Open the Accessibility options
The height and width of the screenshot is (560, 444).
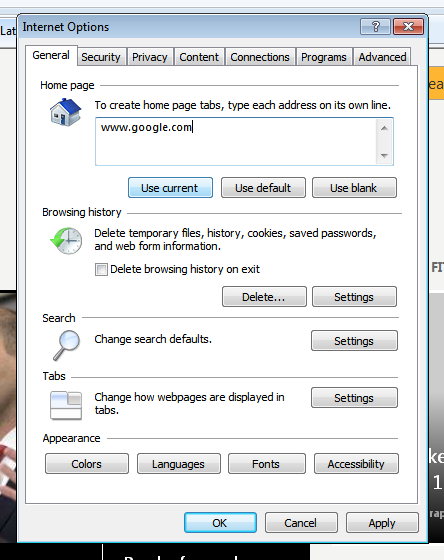coord(356,464)
